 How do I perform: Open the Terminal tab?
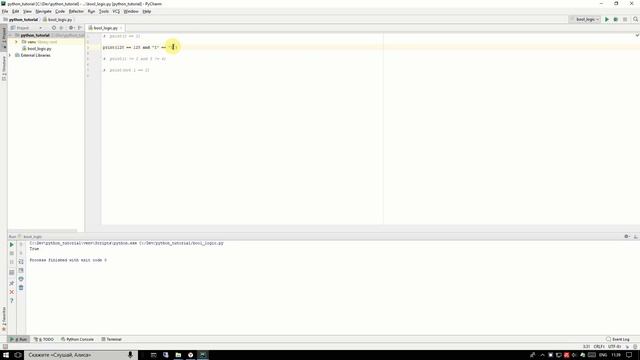pos(111,339)
